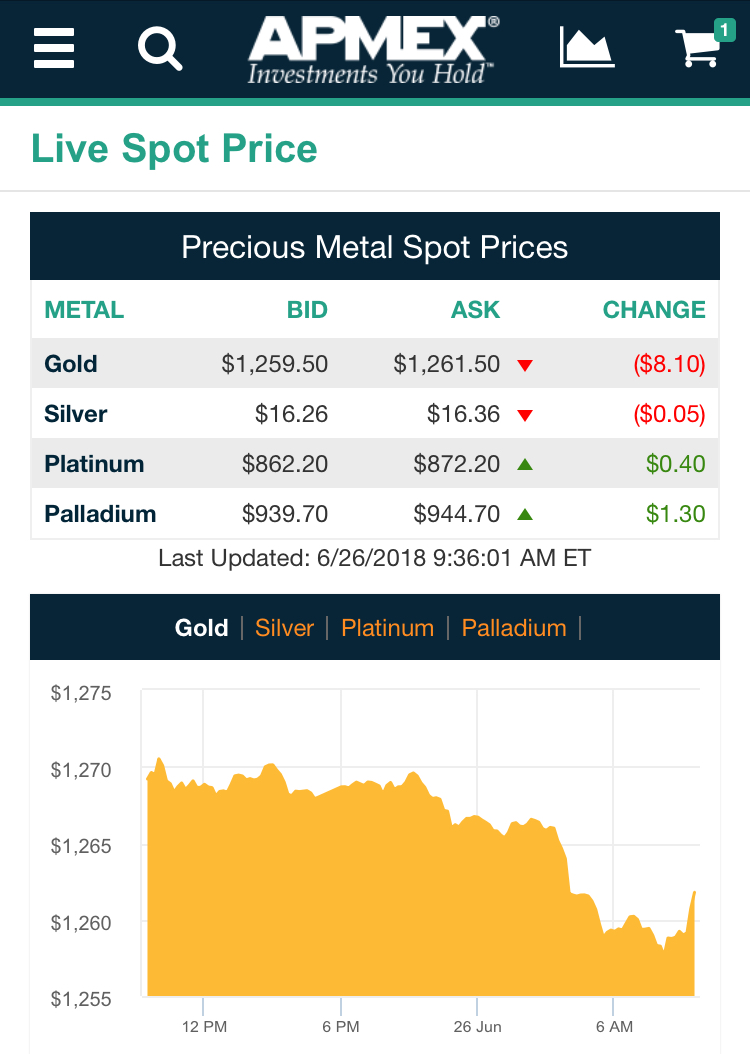Switch chart to the Silver tab
Screen dimensions: 750x1054
(284, 628)
